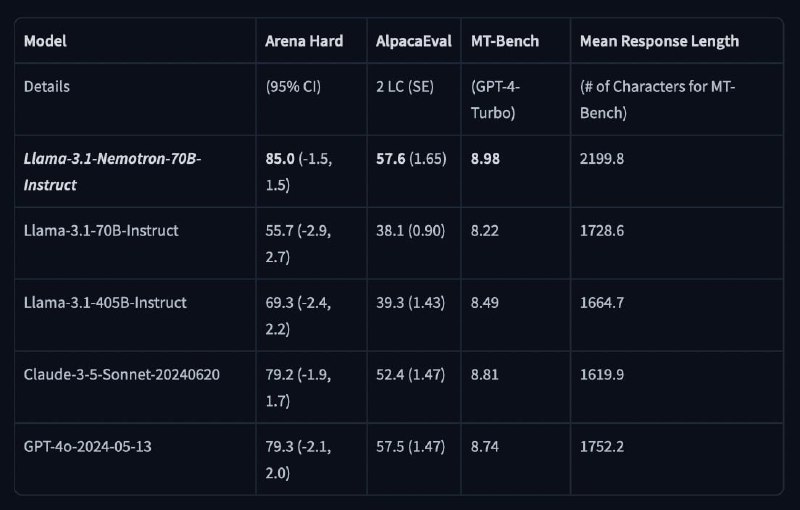
Task: Click the (GPT-4-Turbo) details cell
Action: click(x=495, y=99)
